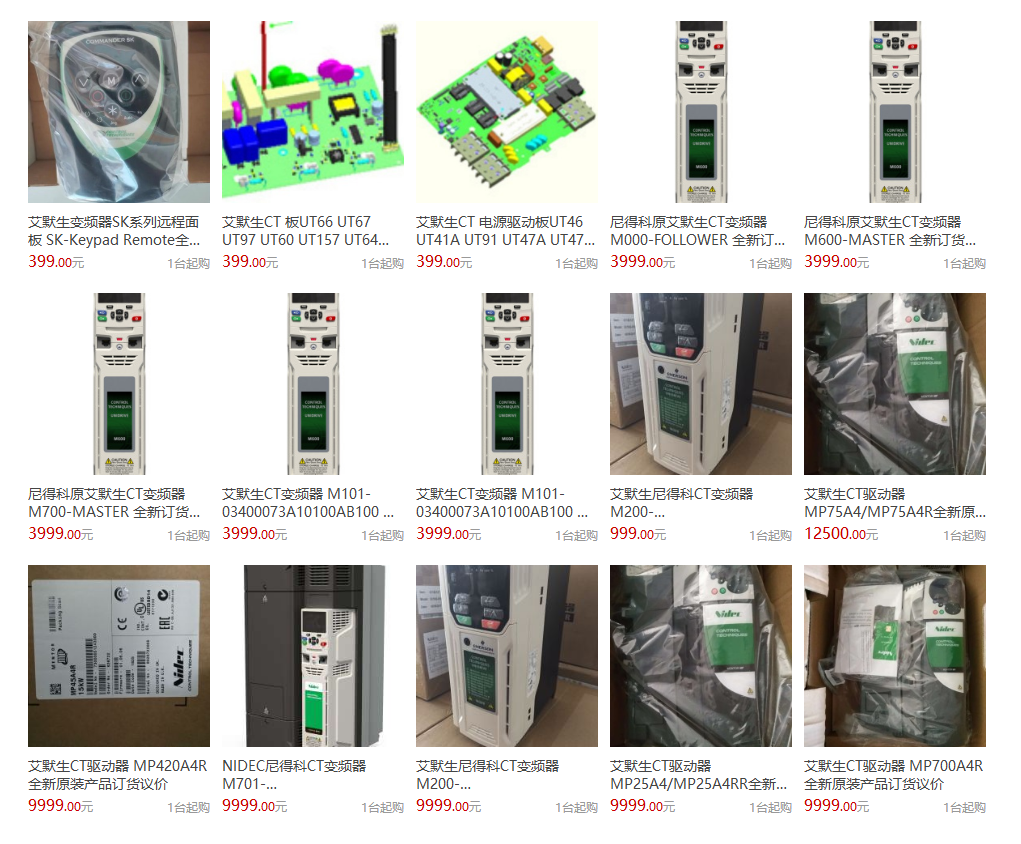This screenshot has height=844, width=1021.
Task: Open the UT46 power driver board image
Action: pos(507,111)
